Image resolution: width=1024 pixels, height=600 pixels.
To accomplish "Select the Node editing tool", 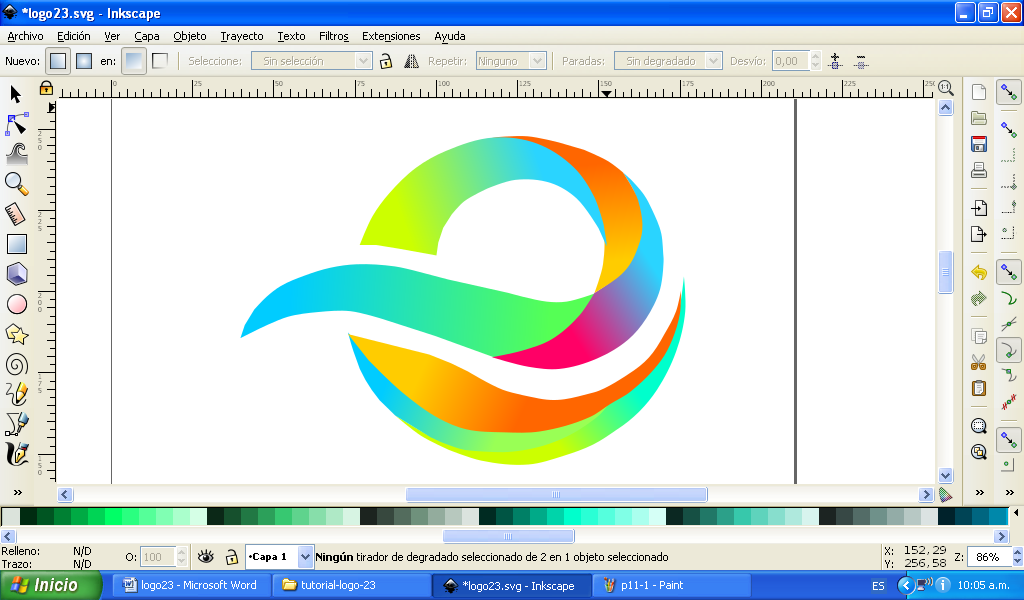I will [x=16, y=124].
